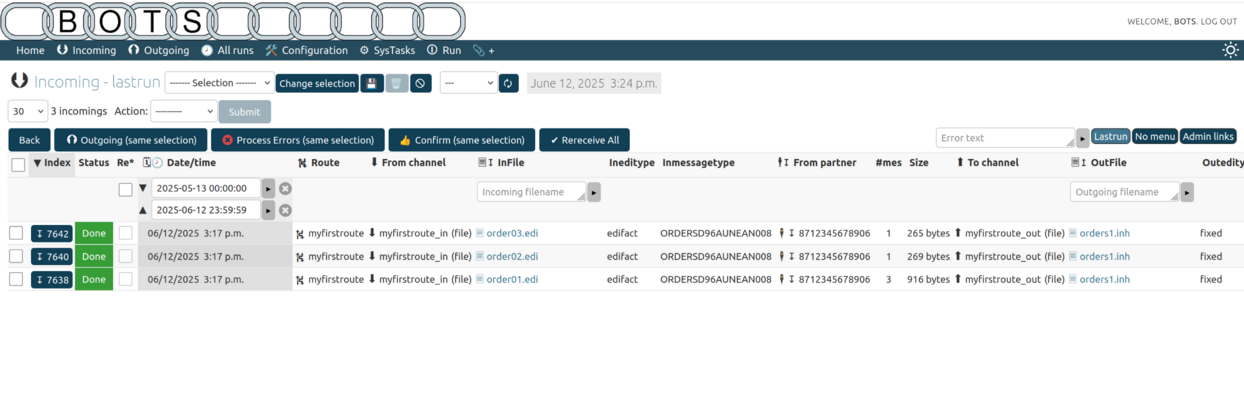Clear the end date with its X icon
This screenshot has width=1244, height=396.
click(285, 210)
